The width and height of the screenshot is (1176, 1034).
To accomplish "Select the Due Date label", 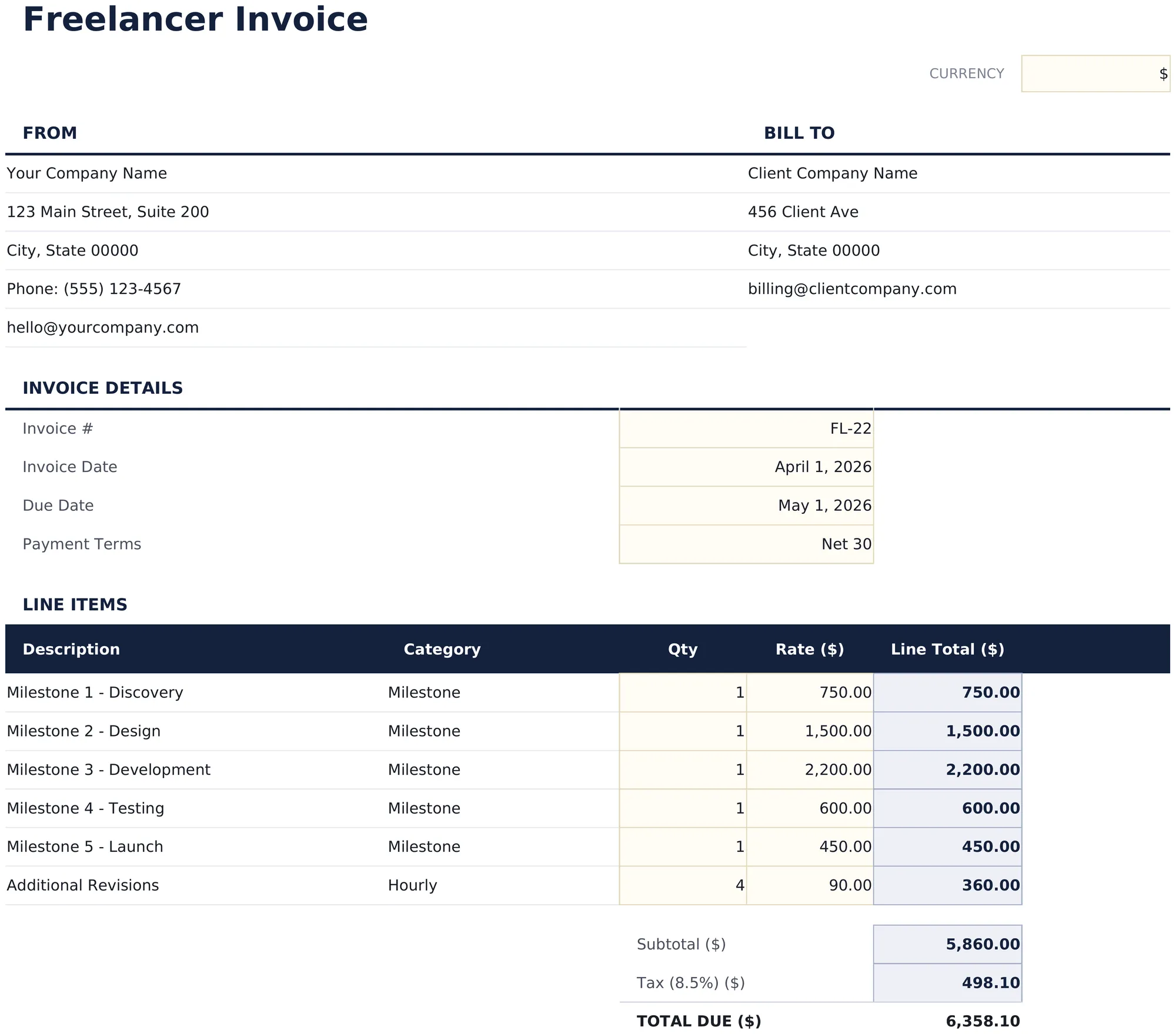I will point(58,506).
